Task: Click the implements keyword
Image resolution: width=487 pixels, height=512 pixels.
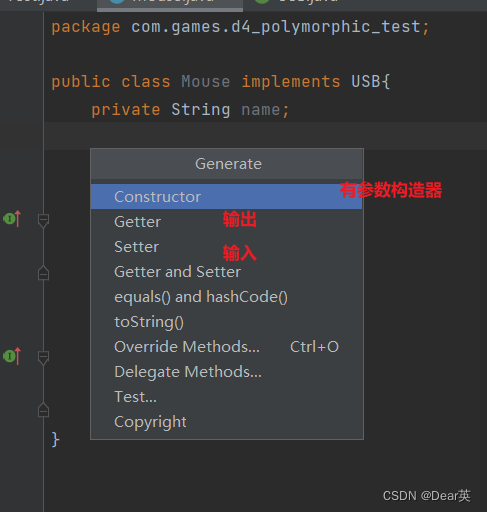Action: coord(291,82)
